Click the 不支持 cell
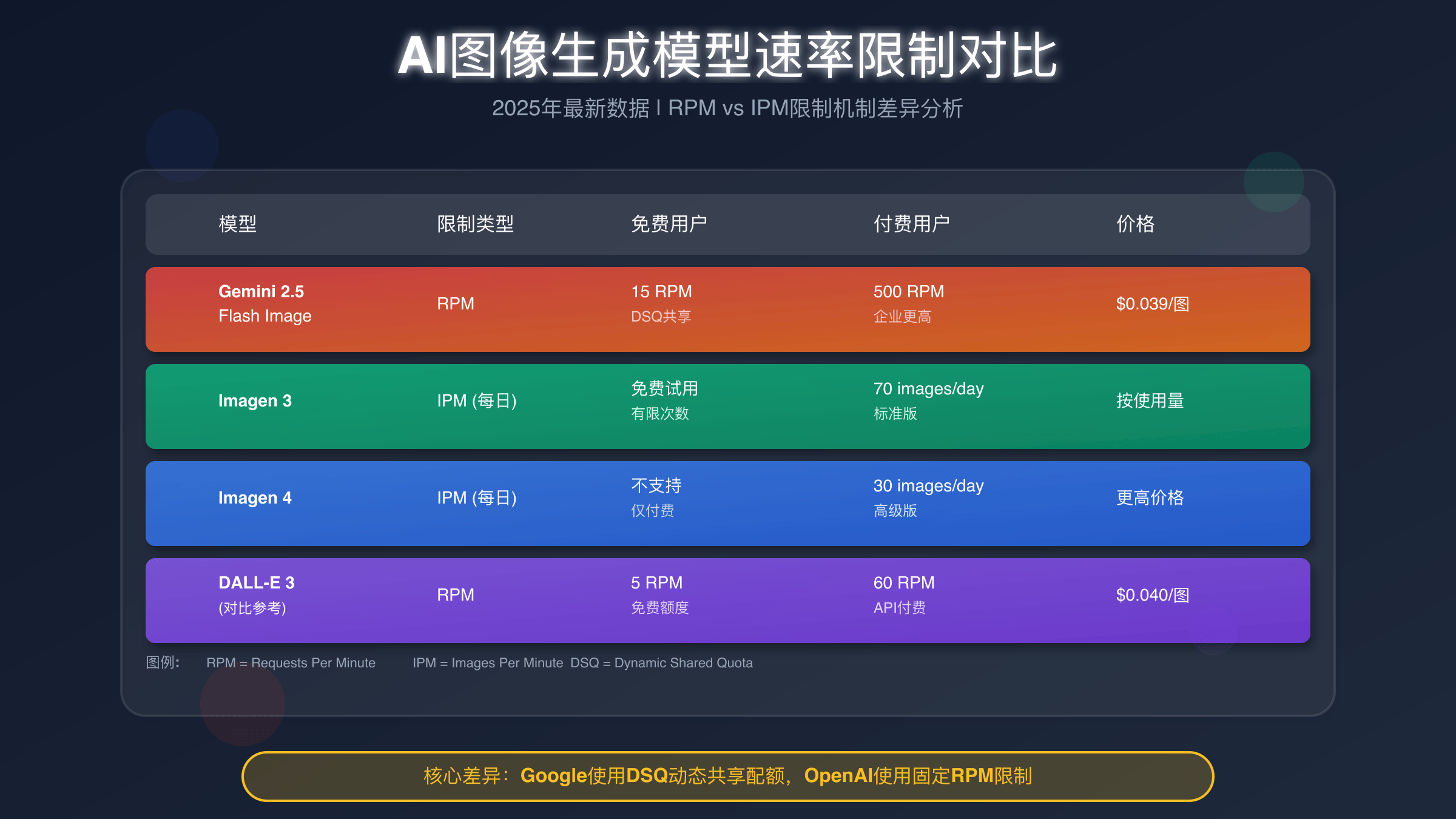The width and height of the screenshot is (1456, 819). [x=656, y=485]
